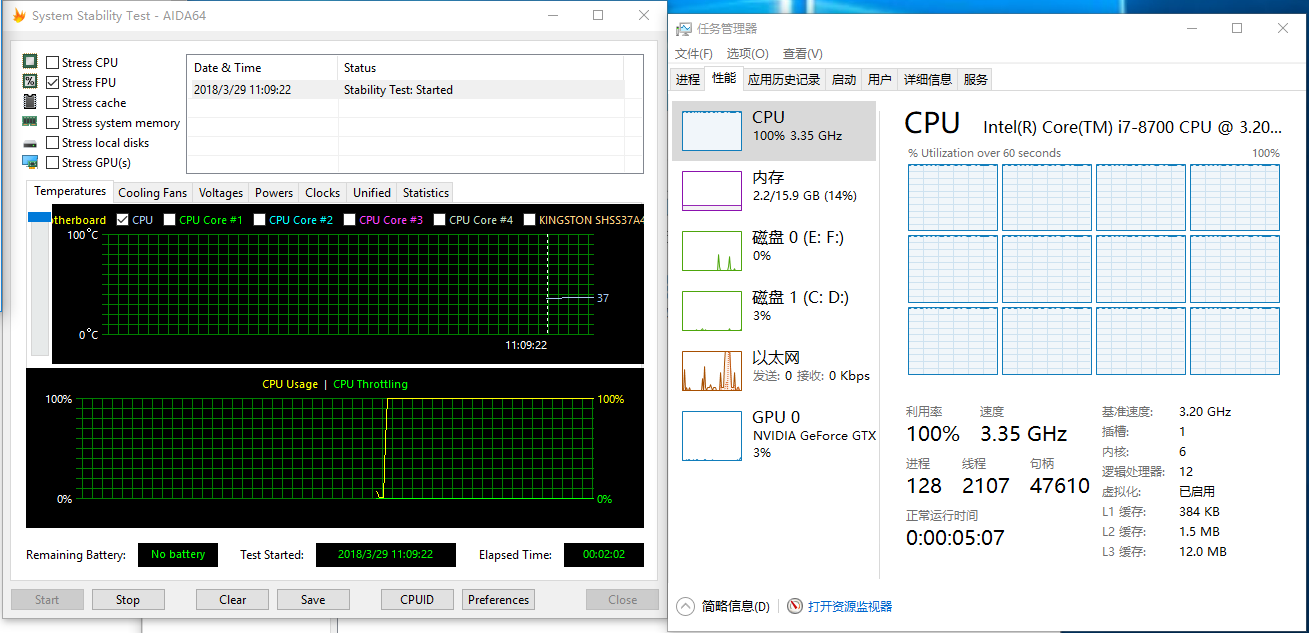Click the 'No battery' status value

click(x=178, y=554)
